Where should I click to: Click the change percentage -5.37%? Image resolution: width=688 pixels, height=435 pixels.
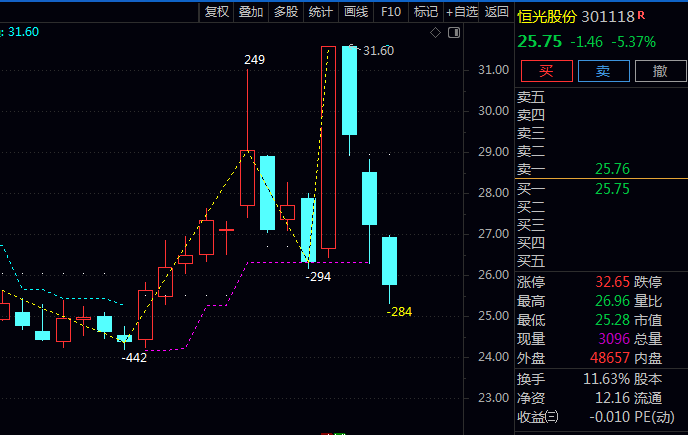coord(634,42)
